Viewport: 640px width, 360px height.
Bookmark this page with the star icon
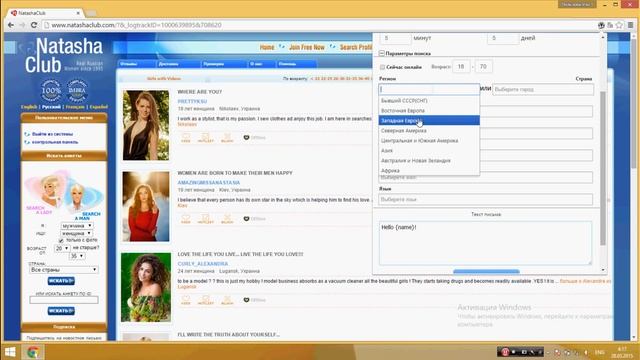pyautogui.click(x=619, y=25)
